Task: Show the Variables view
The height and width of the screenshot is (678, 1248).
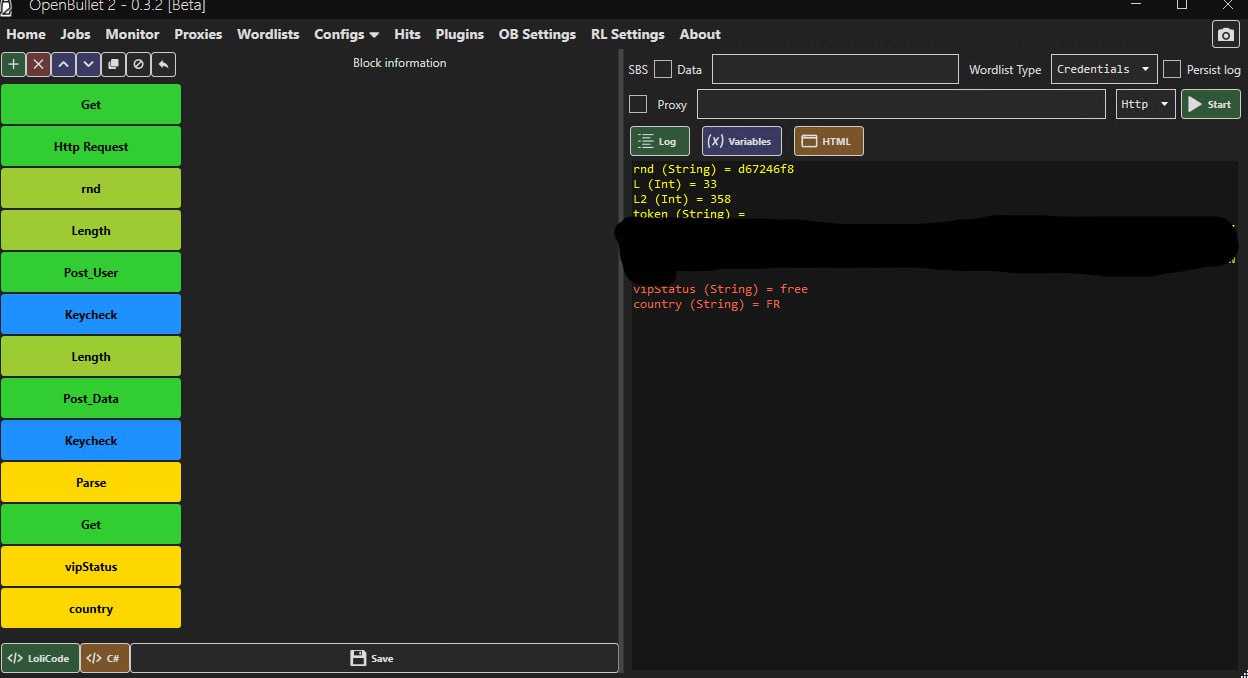Action: click(x=741, y=141)
